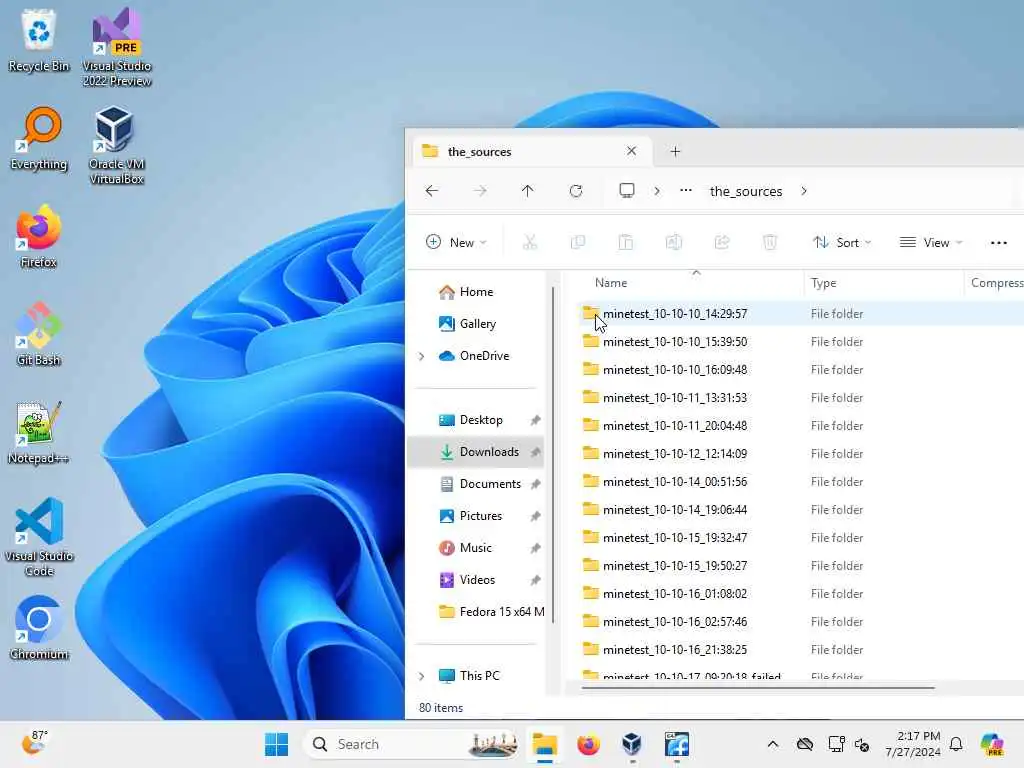This screenshot has width=1024, height=768.
Task: Select OneDrive in navigation pane
Action: coord(484,356)
